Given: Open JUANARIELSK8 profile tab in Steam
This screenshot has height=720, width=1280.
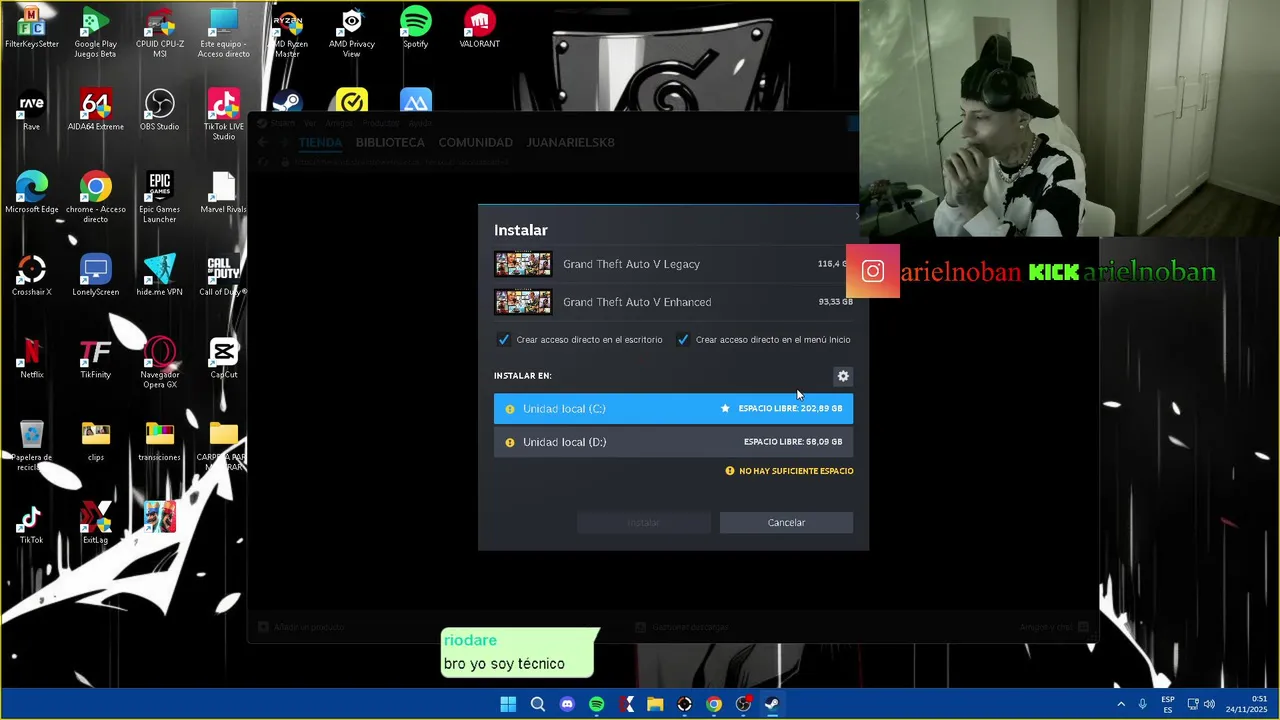Looking at the screenshot, I should (x=570, y=142).
